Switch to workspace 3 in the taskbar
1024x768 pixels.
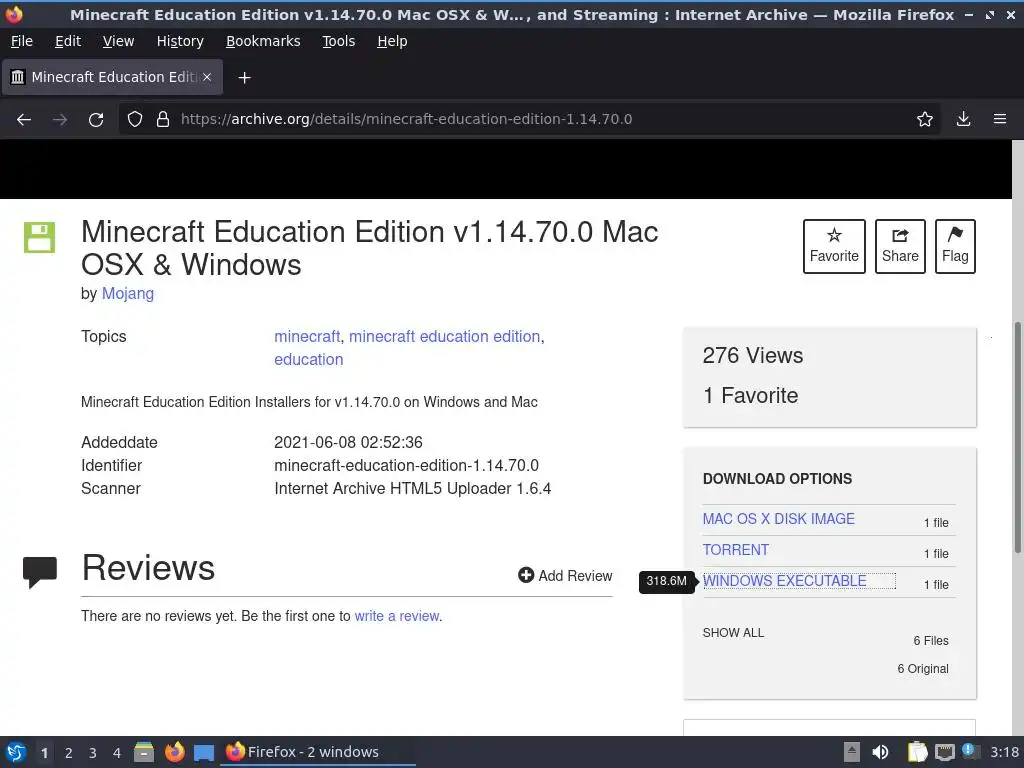coord(93,753)
